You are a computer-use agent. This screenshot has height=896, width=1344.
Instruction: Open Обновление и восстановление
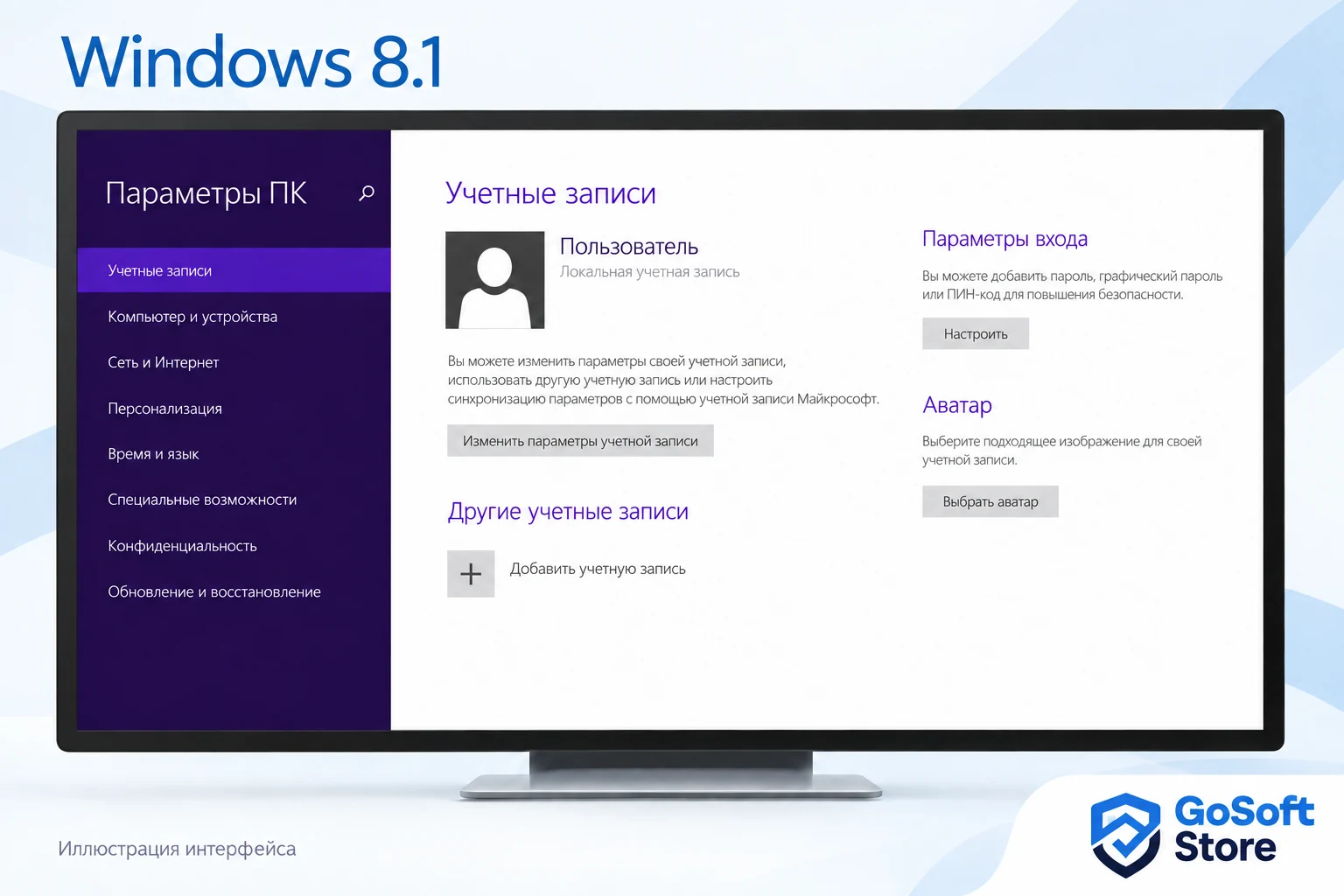pyautogui.click(x=234, y=592)
